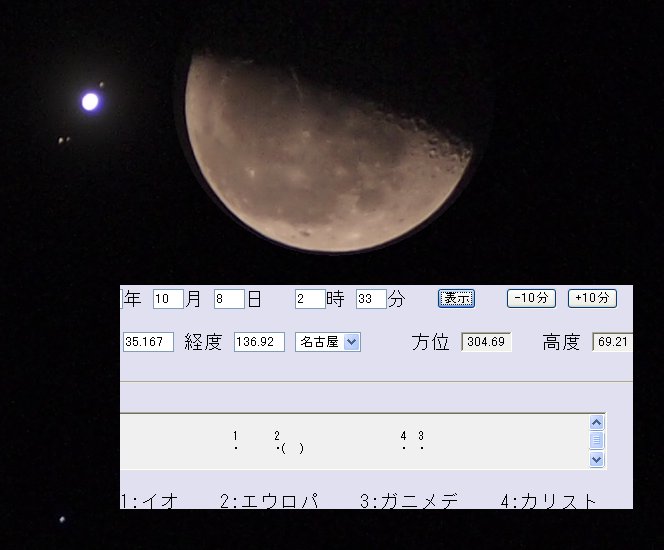Screen dimensions: 664x550
Task: Click the latitude field showing 35.167
Action: (148, 342)
